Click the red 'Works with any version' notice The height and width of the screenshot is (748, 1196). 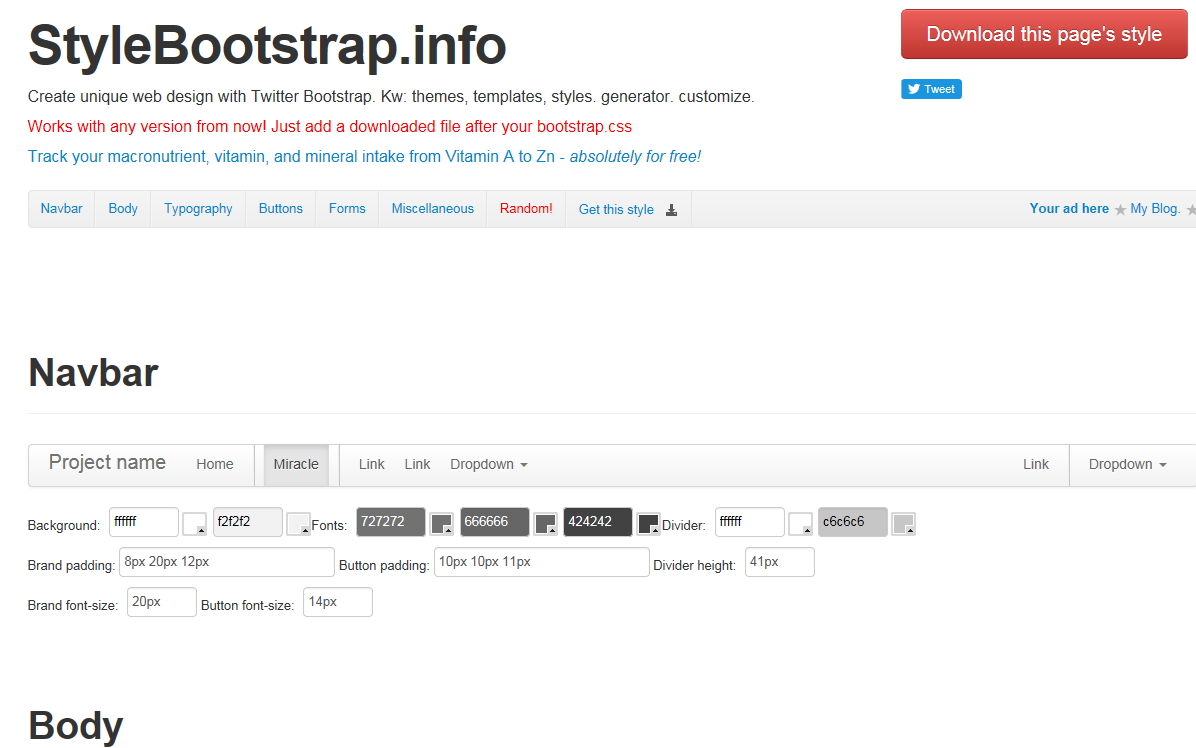pos(330,127)
